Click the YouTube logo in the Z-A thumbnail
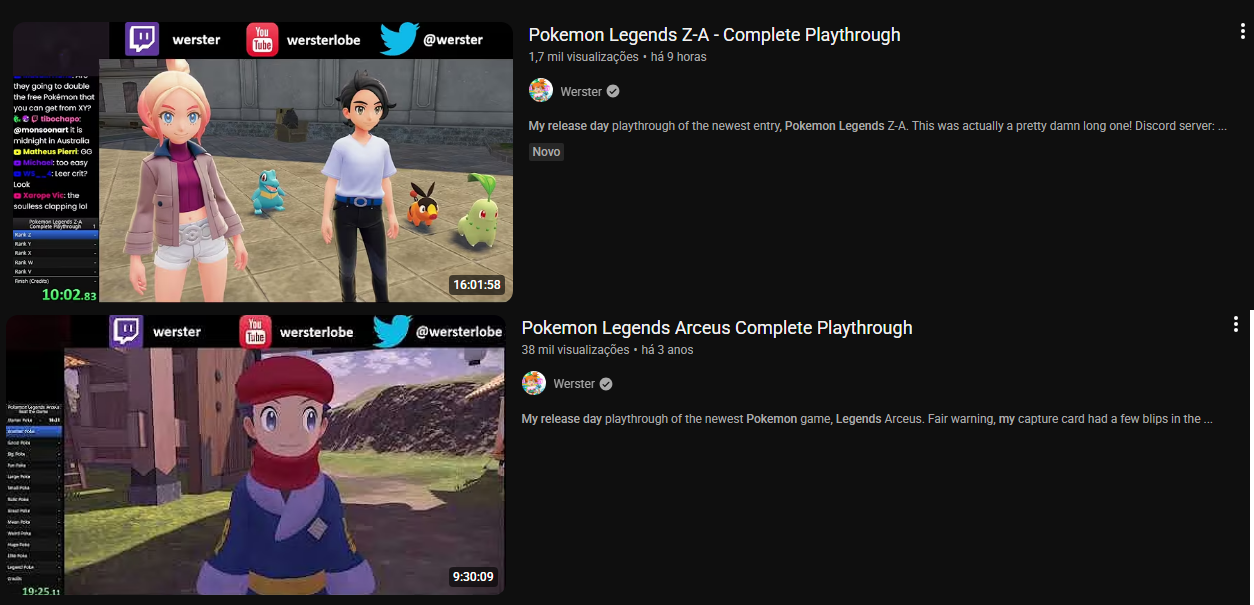Image resolution: width=1254 pixels, height=605 pixels. [262, 39]
